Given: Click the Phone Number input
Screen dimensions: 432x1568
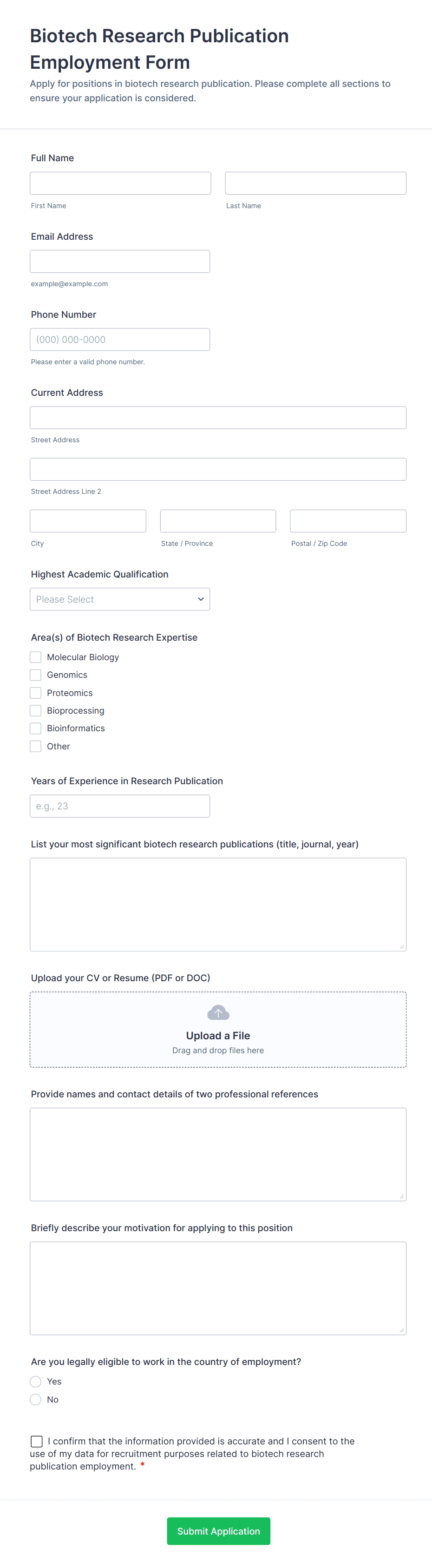Looking at the screenshot, I should coord(120,339).
